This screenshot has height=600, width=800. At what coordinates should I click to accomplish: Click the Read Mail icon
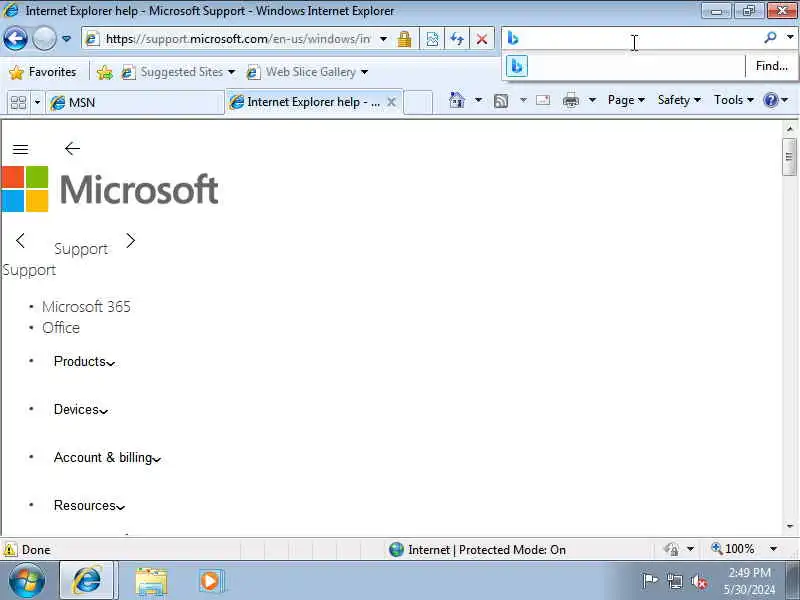543,101
